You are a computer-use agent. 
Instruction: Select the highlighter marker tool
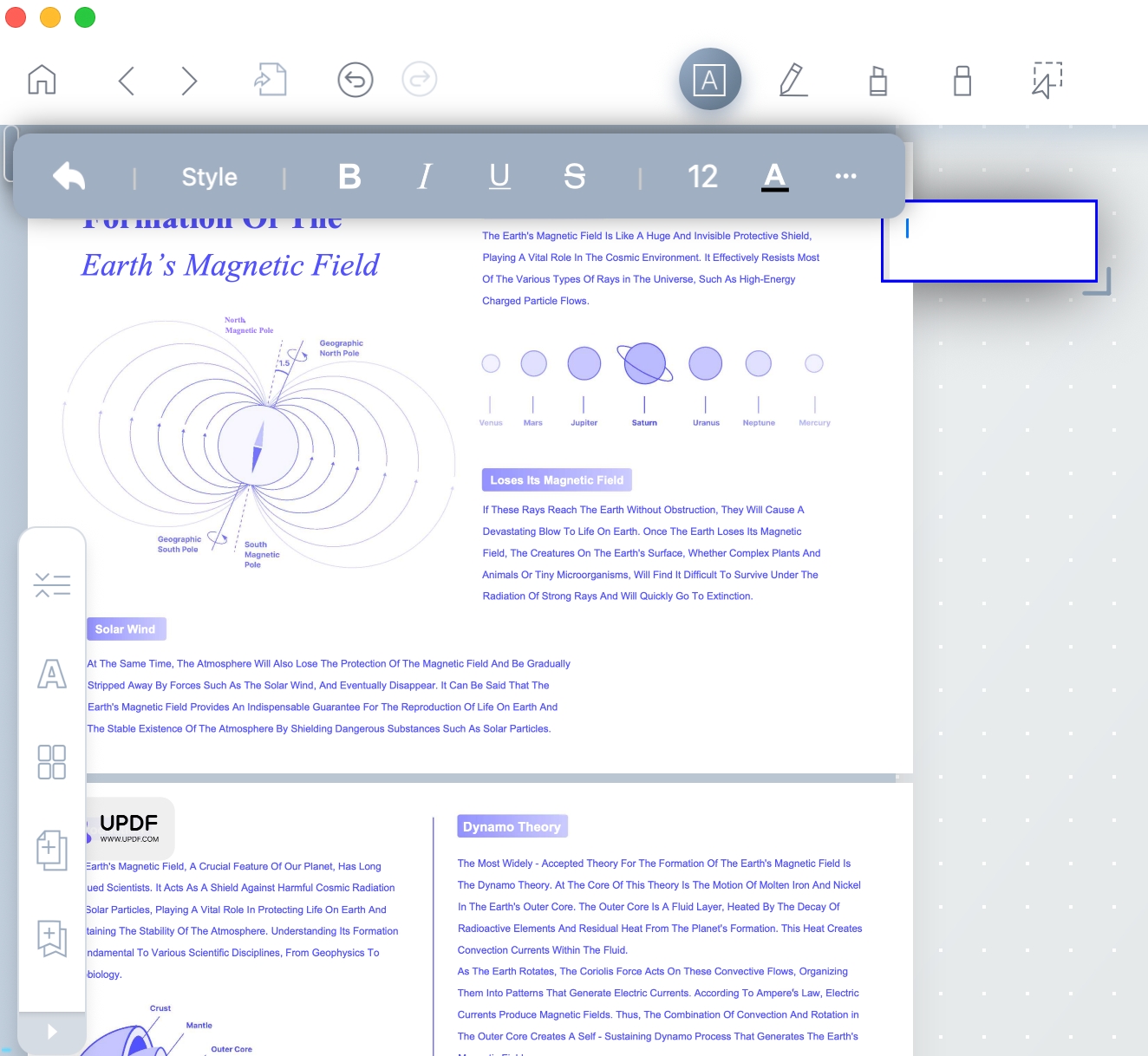pos(878,81)
